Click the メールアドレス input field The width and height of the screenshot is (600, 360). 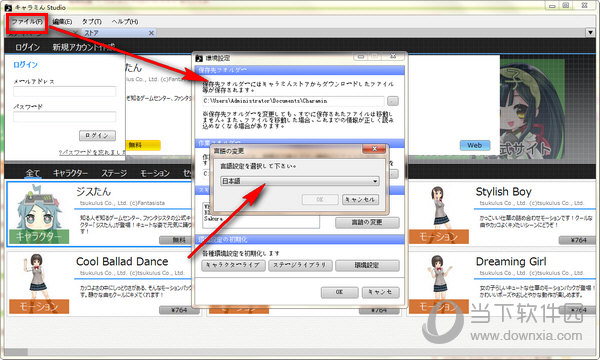pos(64,91)
